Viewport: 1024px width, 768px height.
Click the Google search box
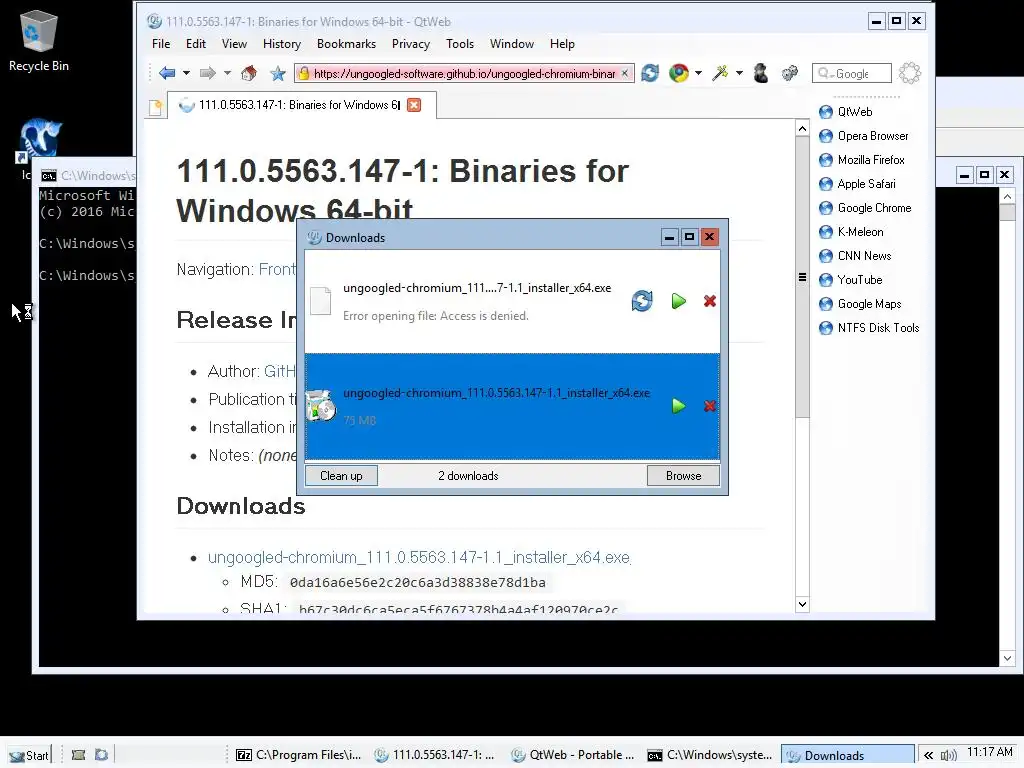(x=852, y=73)
